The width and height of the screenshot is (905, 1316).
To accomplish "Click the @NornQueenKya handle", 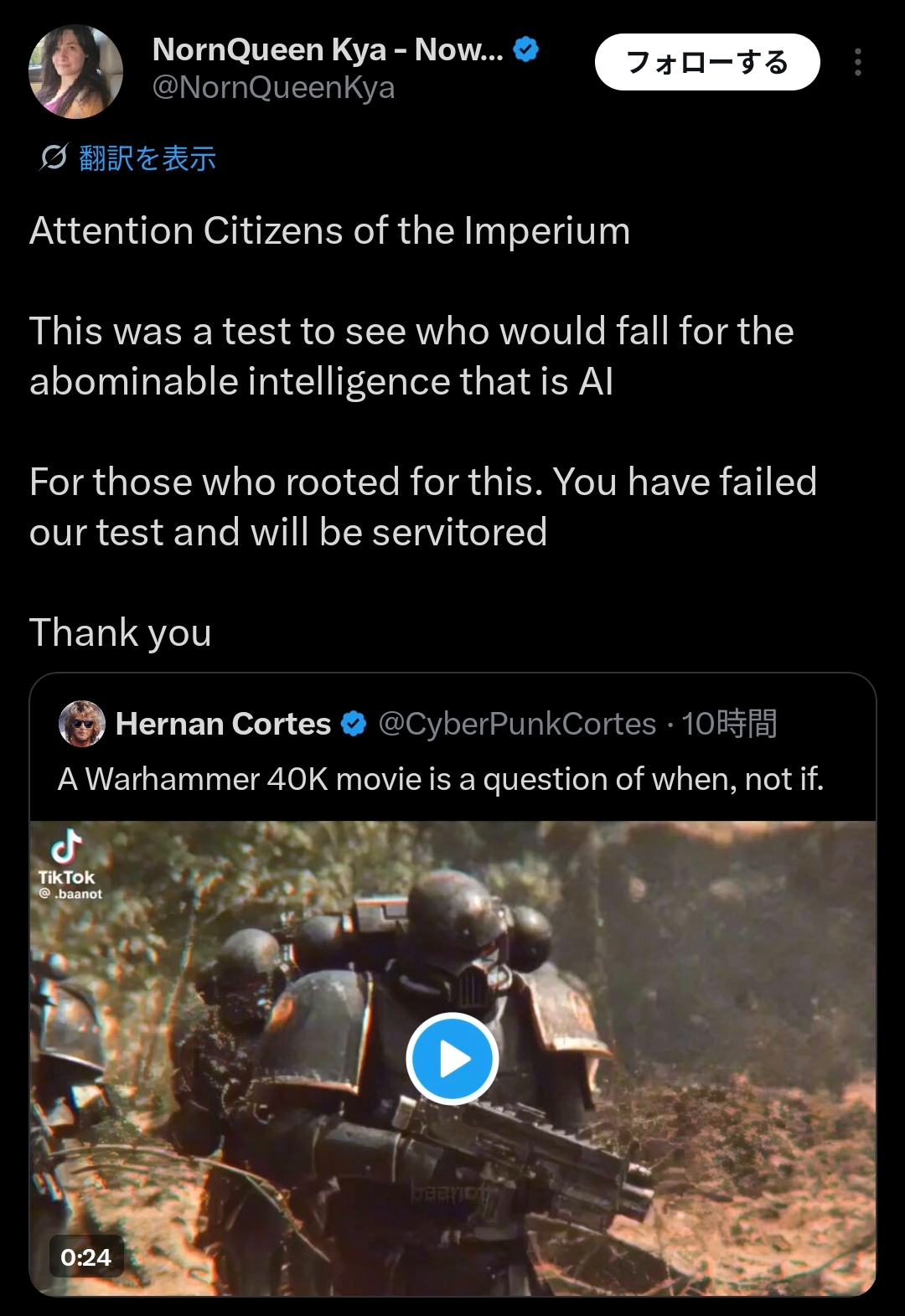I will [x=273, y=88].
